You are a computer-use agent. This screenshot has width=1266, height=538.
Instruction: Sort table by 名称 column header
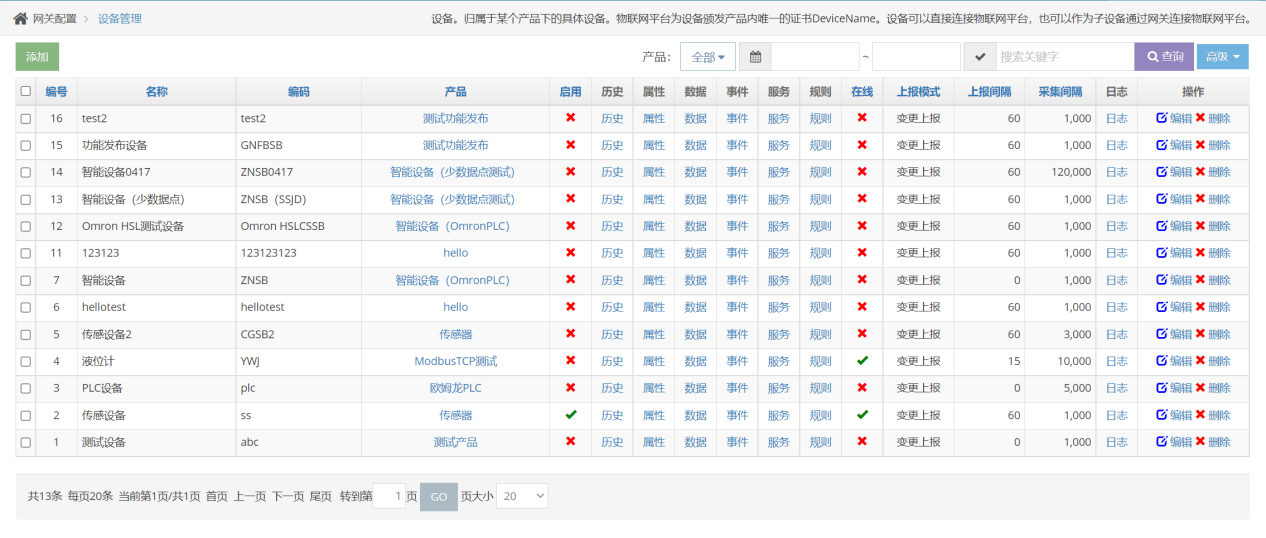156,91
